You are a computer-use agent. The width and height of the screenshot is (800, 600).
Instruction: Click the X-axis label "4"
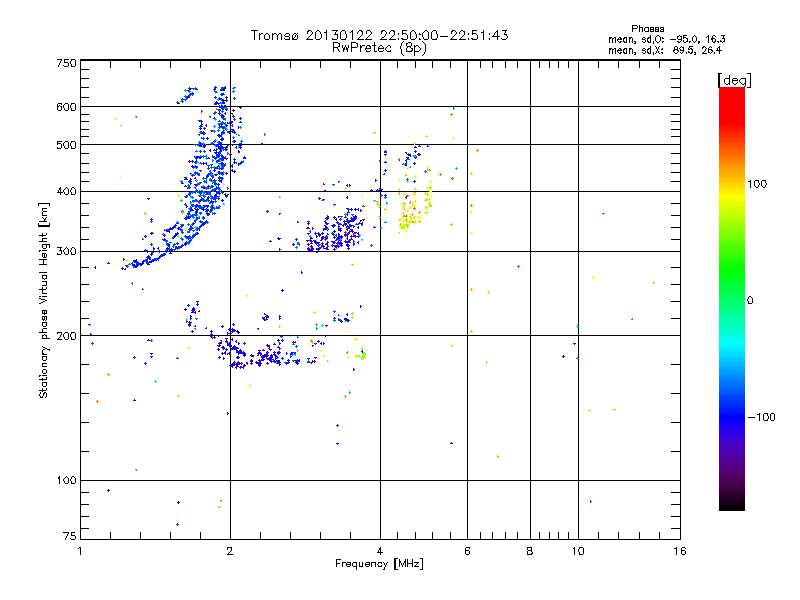point(380,551)
